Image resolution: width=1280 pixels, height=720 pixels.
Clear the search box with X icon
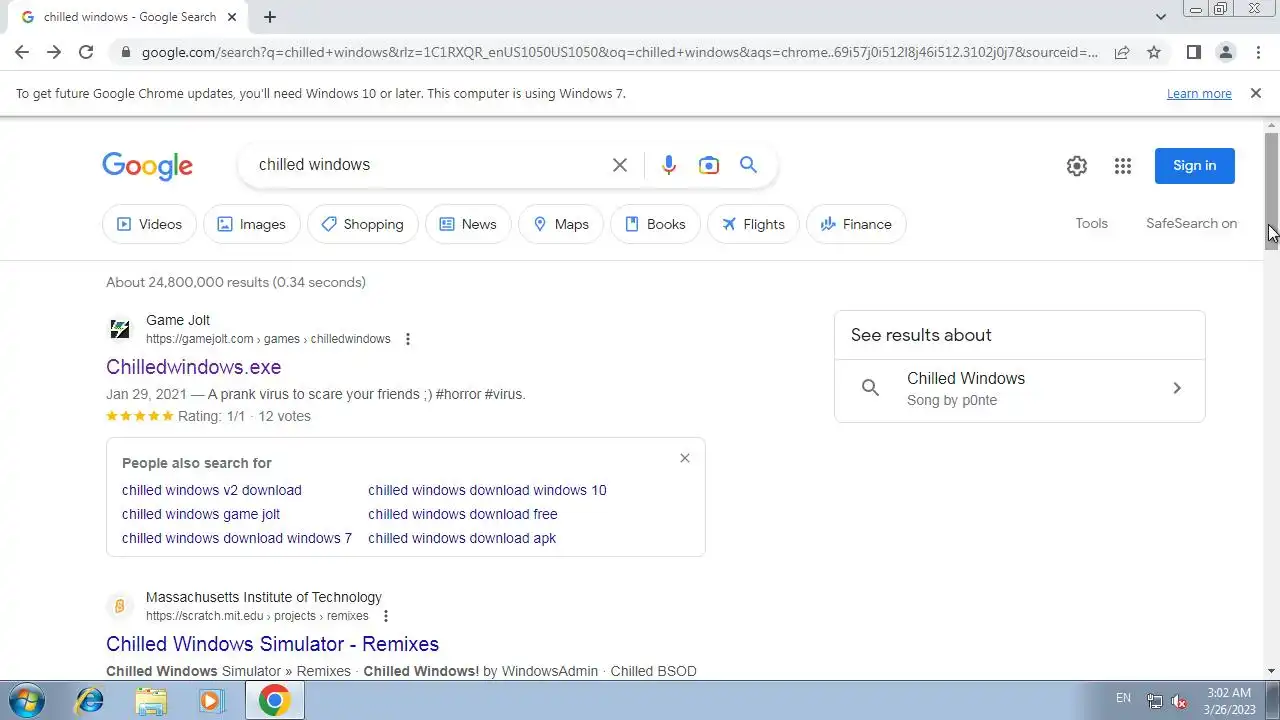tap(620, 165)
